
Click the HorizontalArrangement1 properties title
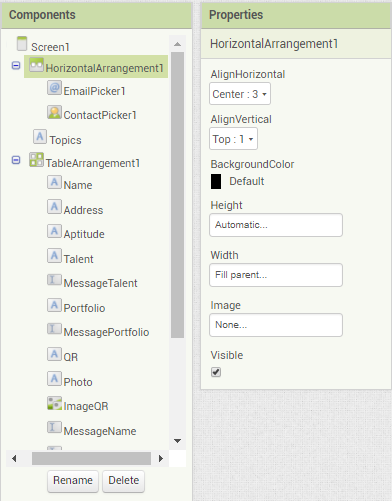click(x=274, y=44)
